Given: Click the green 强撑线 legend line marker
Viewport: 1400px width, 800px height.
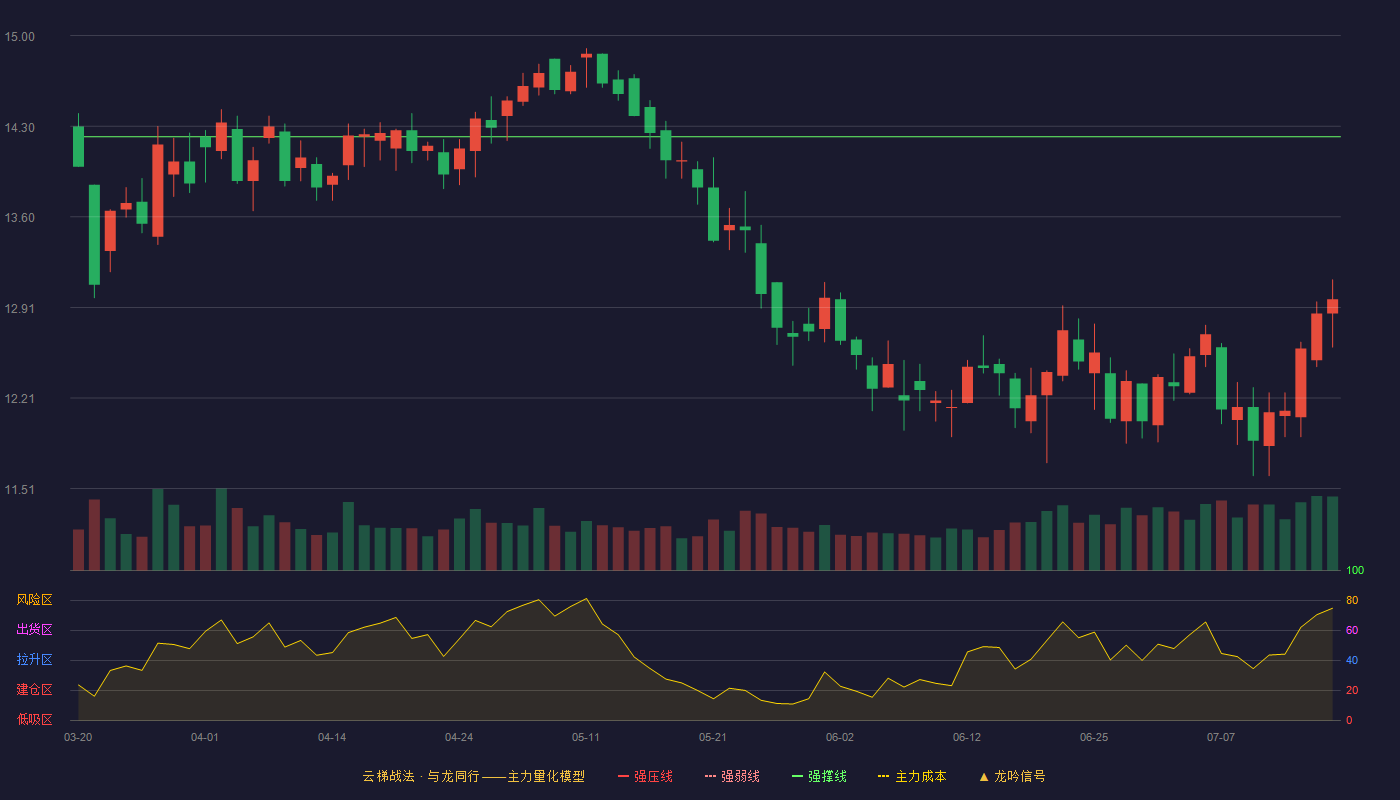Looking at the screenshot, I should click(798, 776).
